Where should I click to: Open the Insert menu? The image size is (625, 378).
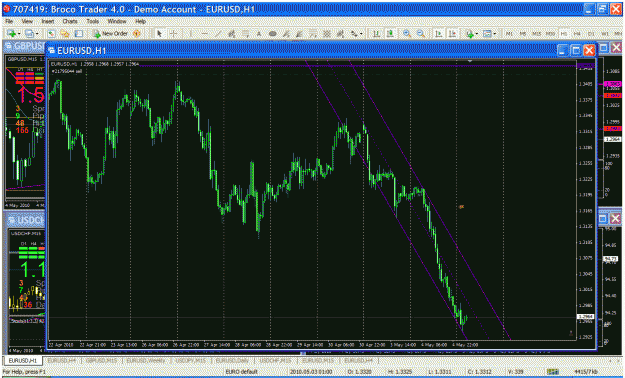48,21
